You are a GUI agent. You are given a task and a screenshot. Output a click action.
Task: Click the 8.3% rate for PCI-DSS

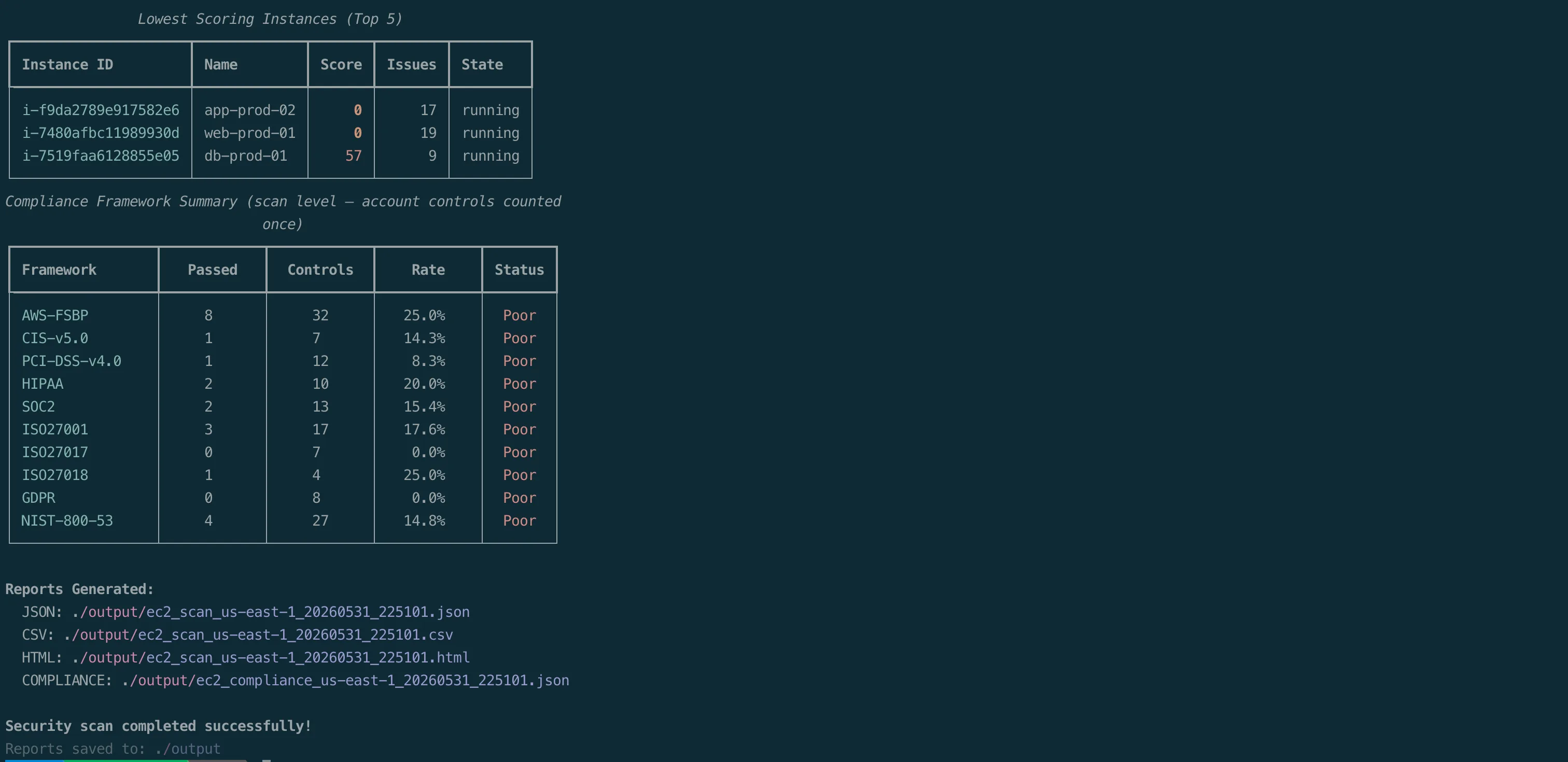point(428,361)
